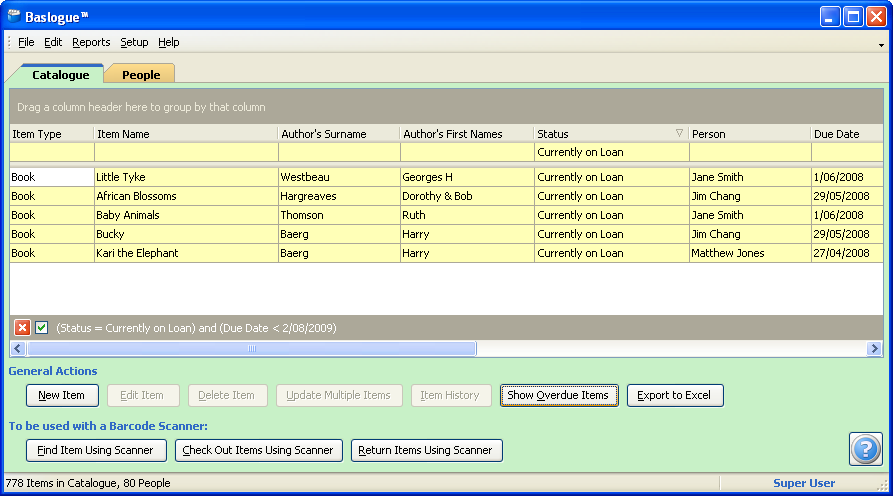This screenshot has height=496, width=893.
Task: Remove the filter with the red X icon
Action: click(x=22, y=327)
